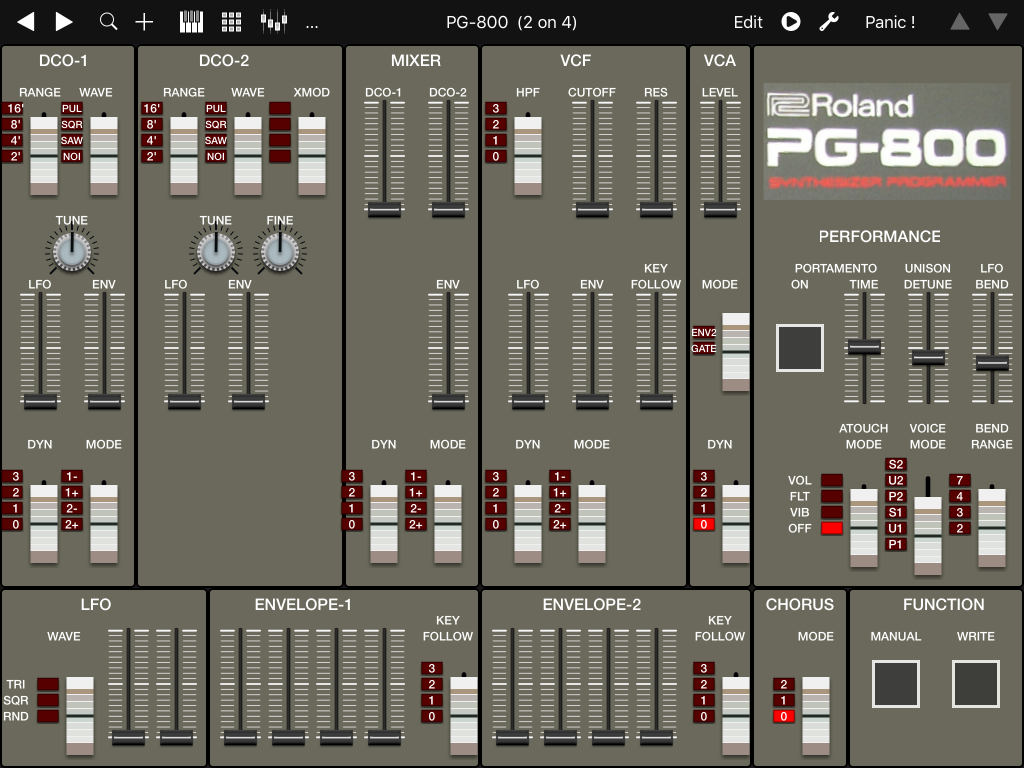Toggle the Portamento ON square button
Viewport: 1024px width, 768px height.
click(799, 348)
